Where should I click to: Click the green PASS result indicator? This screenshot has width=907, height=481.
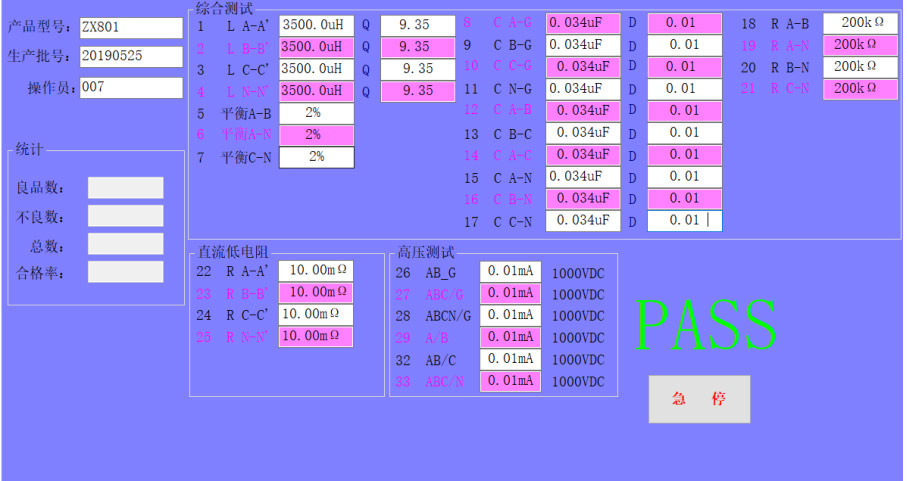point(706,324)
